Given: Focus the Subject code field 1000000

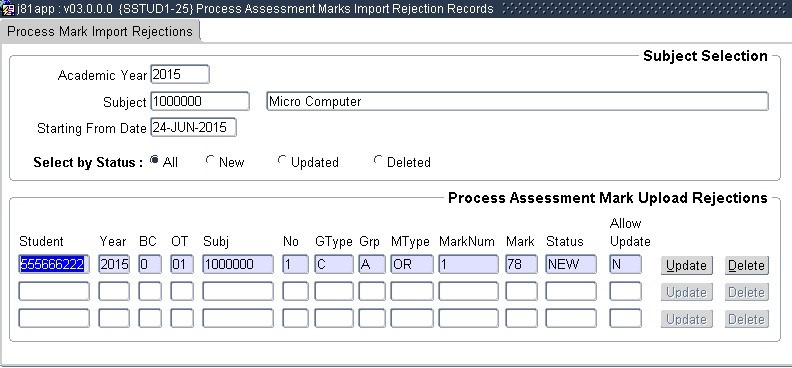Looking at the screenshot, I should pos(200,101).
